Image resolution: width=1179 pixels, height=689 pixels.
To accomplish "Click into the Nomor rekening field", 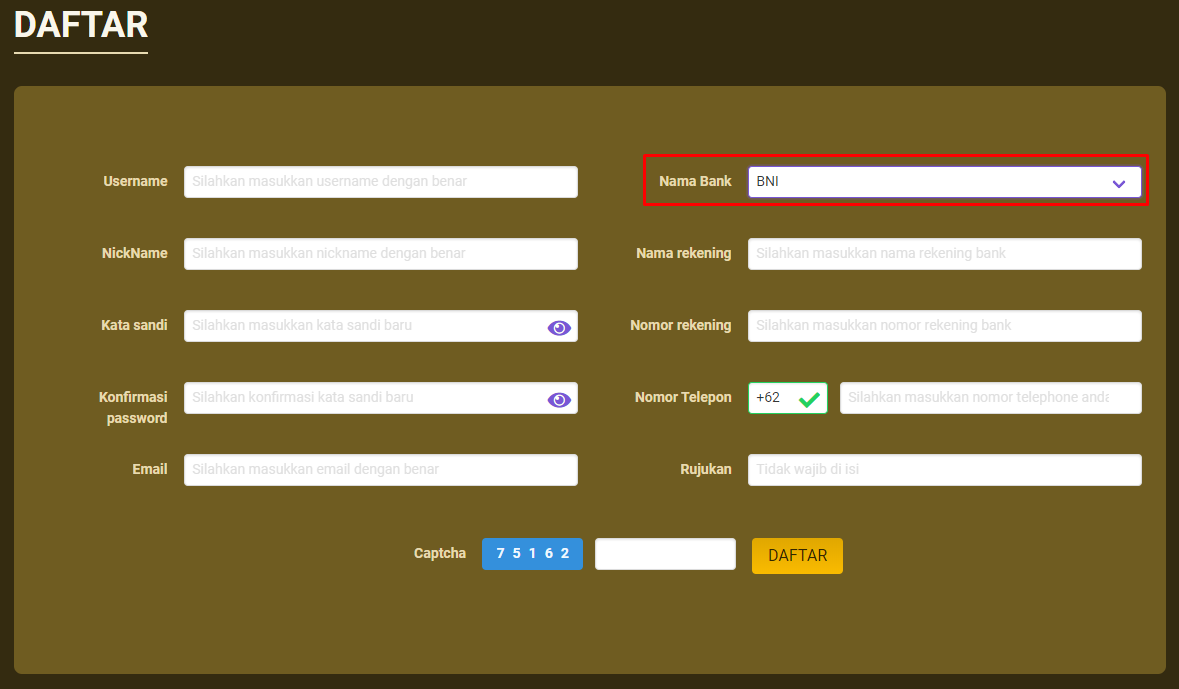I will click(x=944, y=326).
